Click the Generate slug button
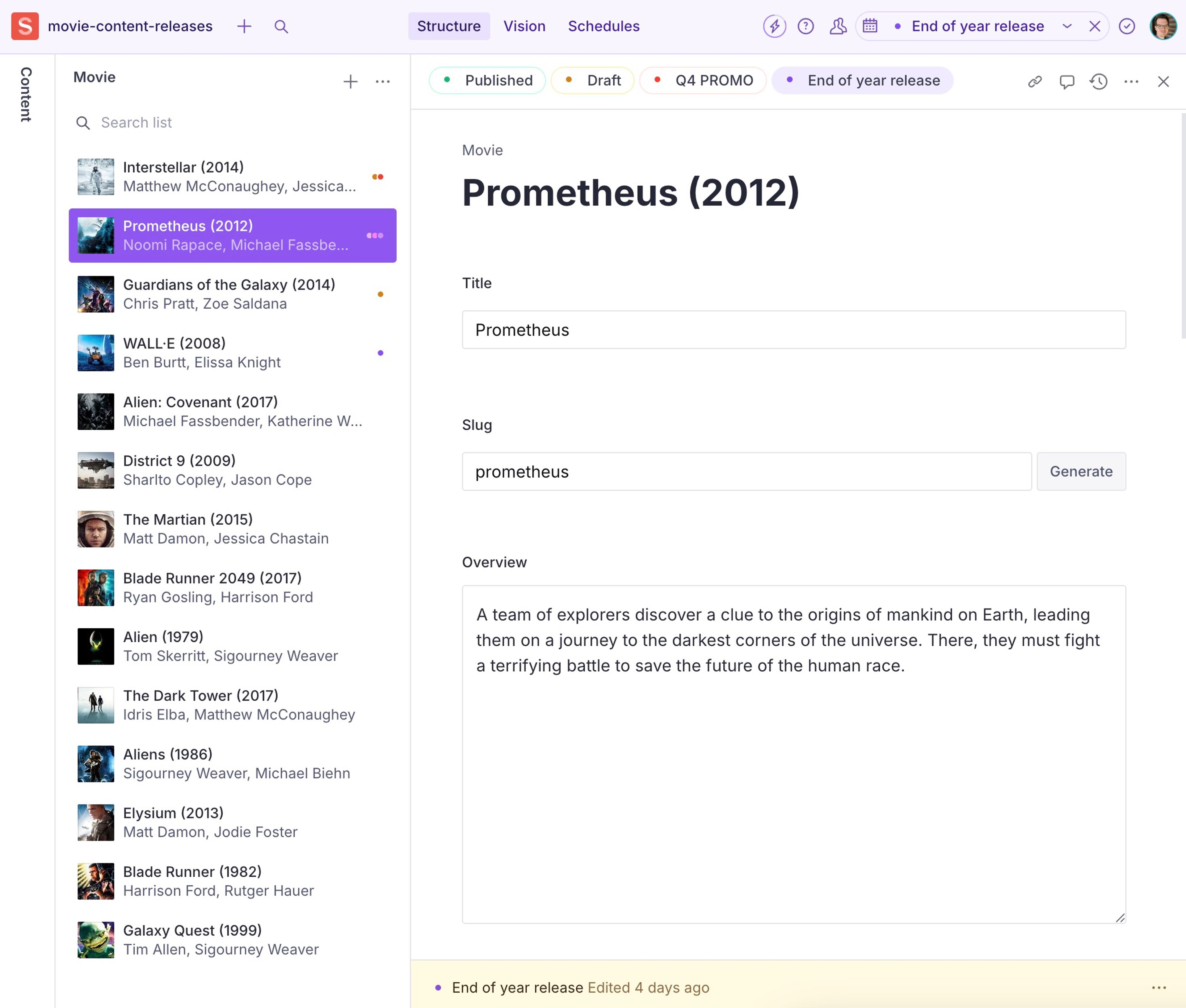The width and height of the screenshot is (1186, 1008). (x=1081, y=471)
